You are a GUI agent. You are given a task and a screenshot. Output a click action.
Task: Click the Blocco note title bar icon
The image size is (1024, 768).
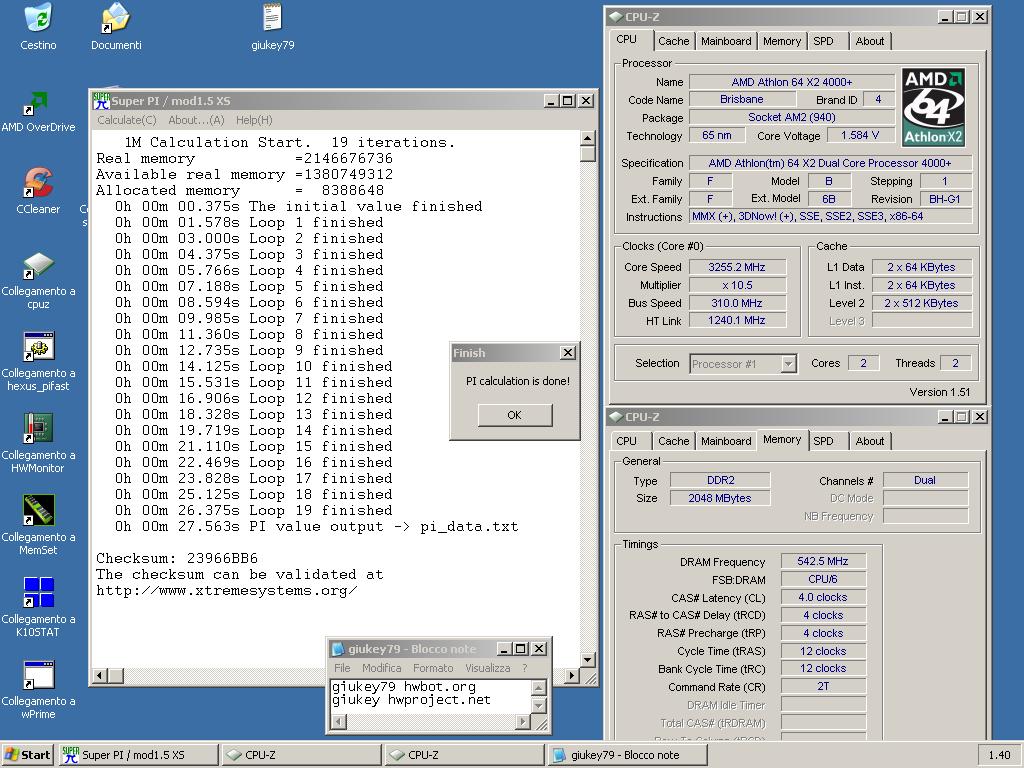click(x=338, y=648)
